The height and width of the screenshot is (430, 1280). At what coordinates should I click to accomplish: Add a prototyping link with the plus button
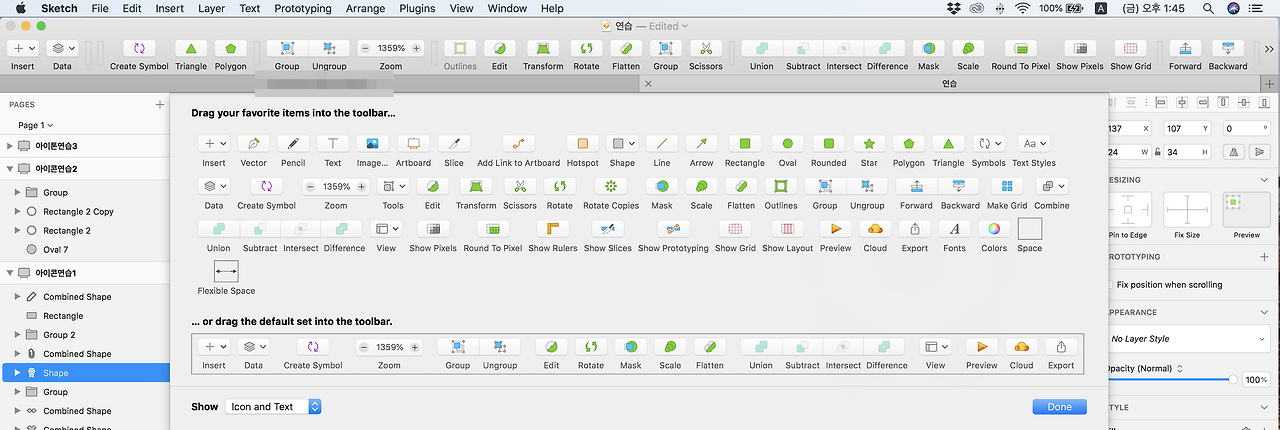tap(1265, 257)
